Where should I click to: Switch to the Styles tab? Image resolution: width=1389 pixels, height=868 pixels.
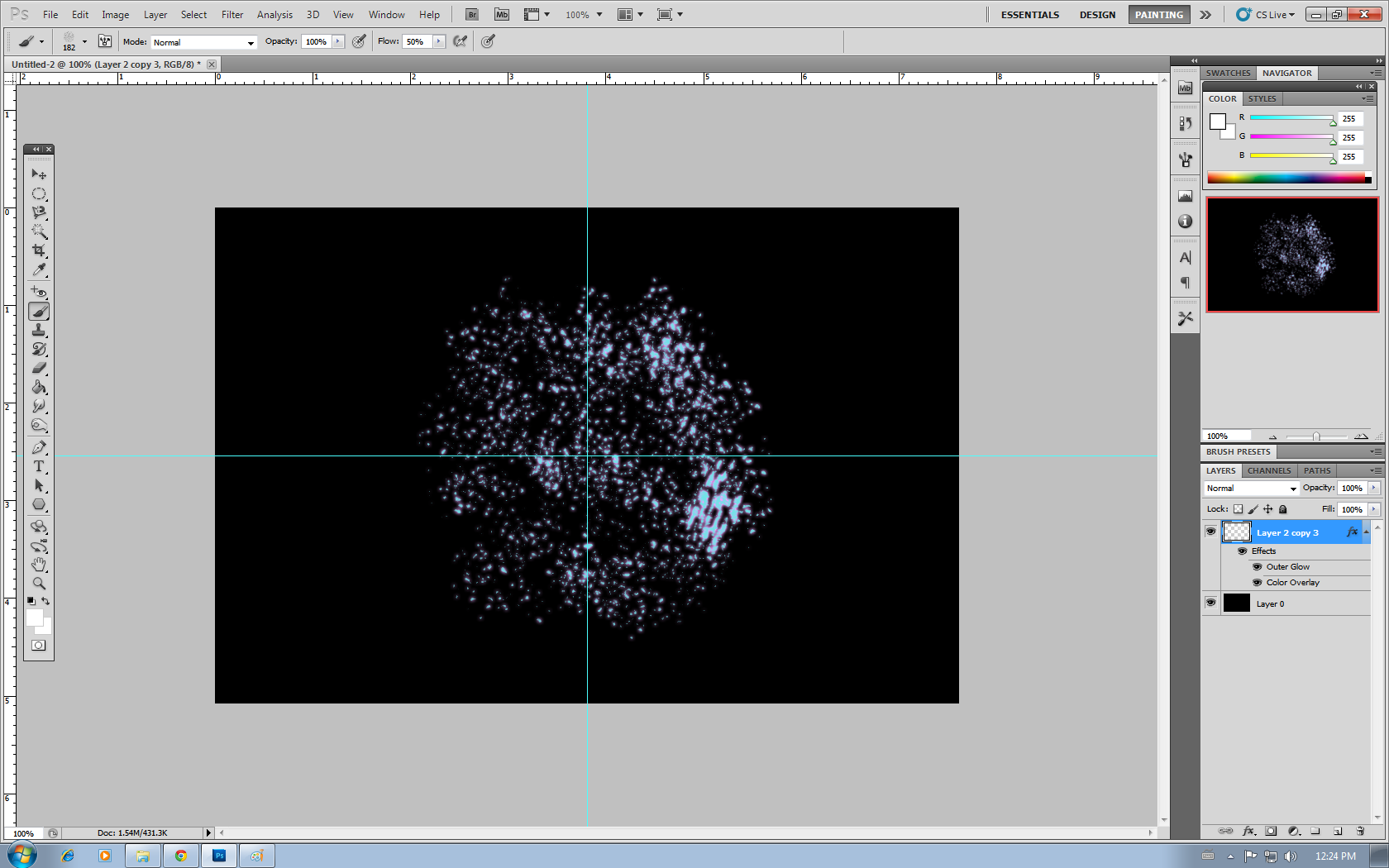pos(1262,98)
